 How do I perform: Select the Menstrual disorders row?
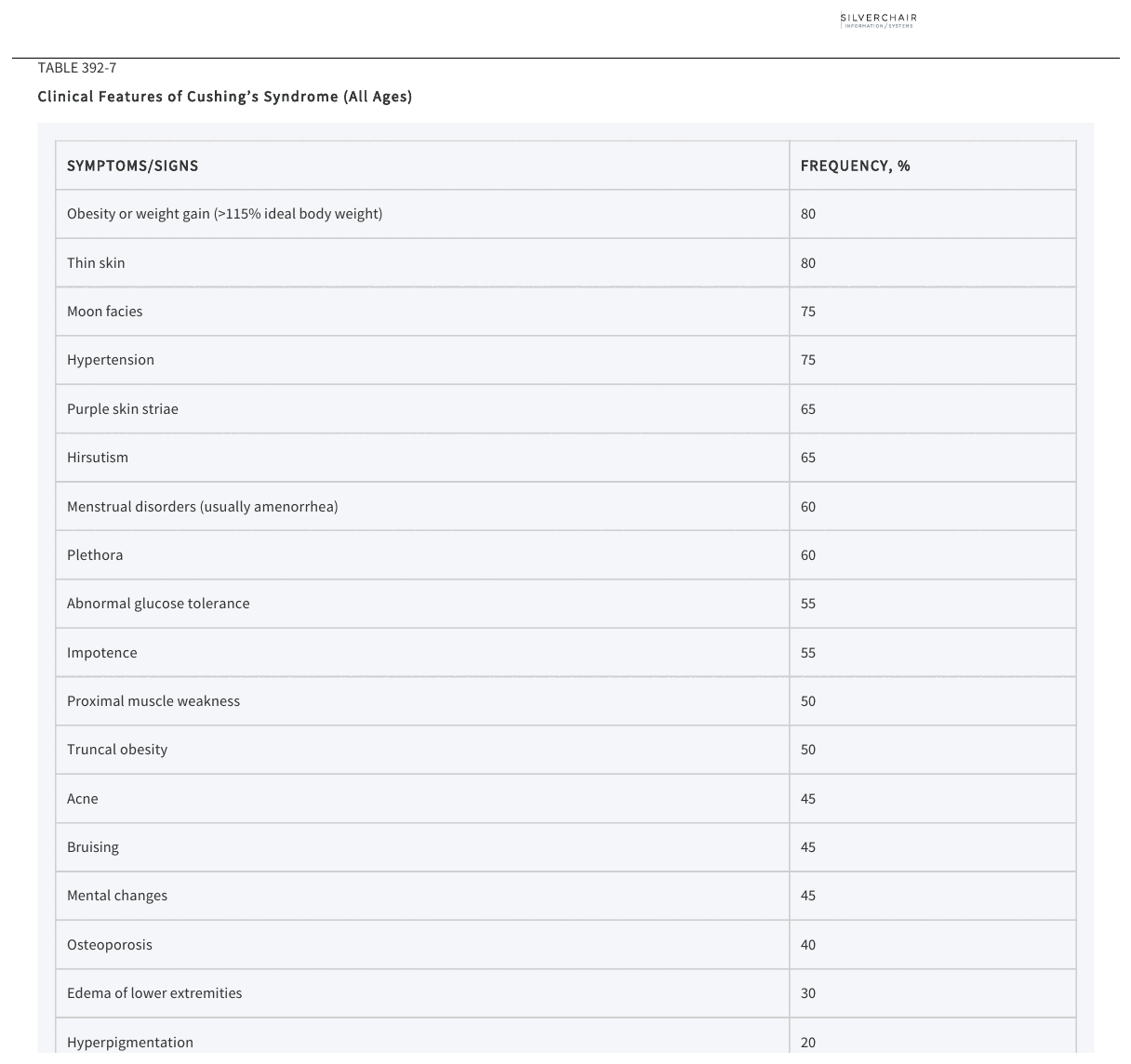(x=565, y=507)
